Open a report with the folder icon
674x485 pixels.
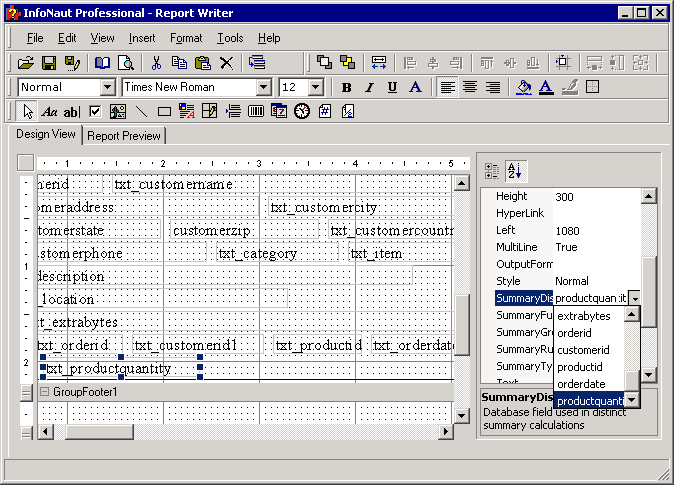tap(26, 63)
